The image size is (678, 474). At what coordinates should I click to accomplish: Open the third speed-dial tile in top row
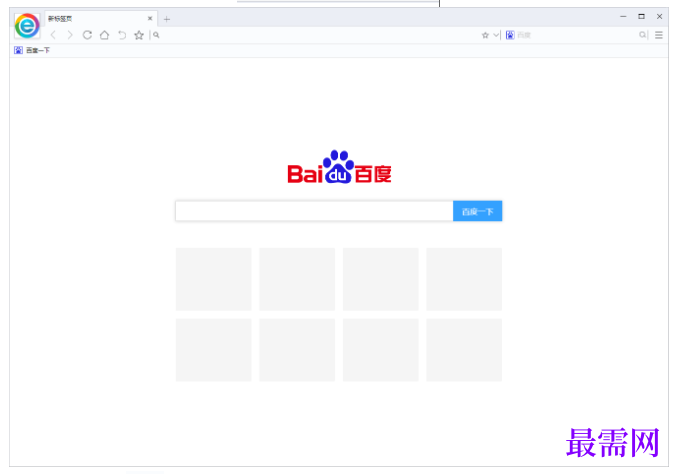point(381,279)
